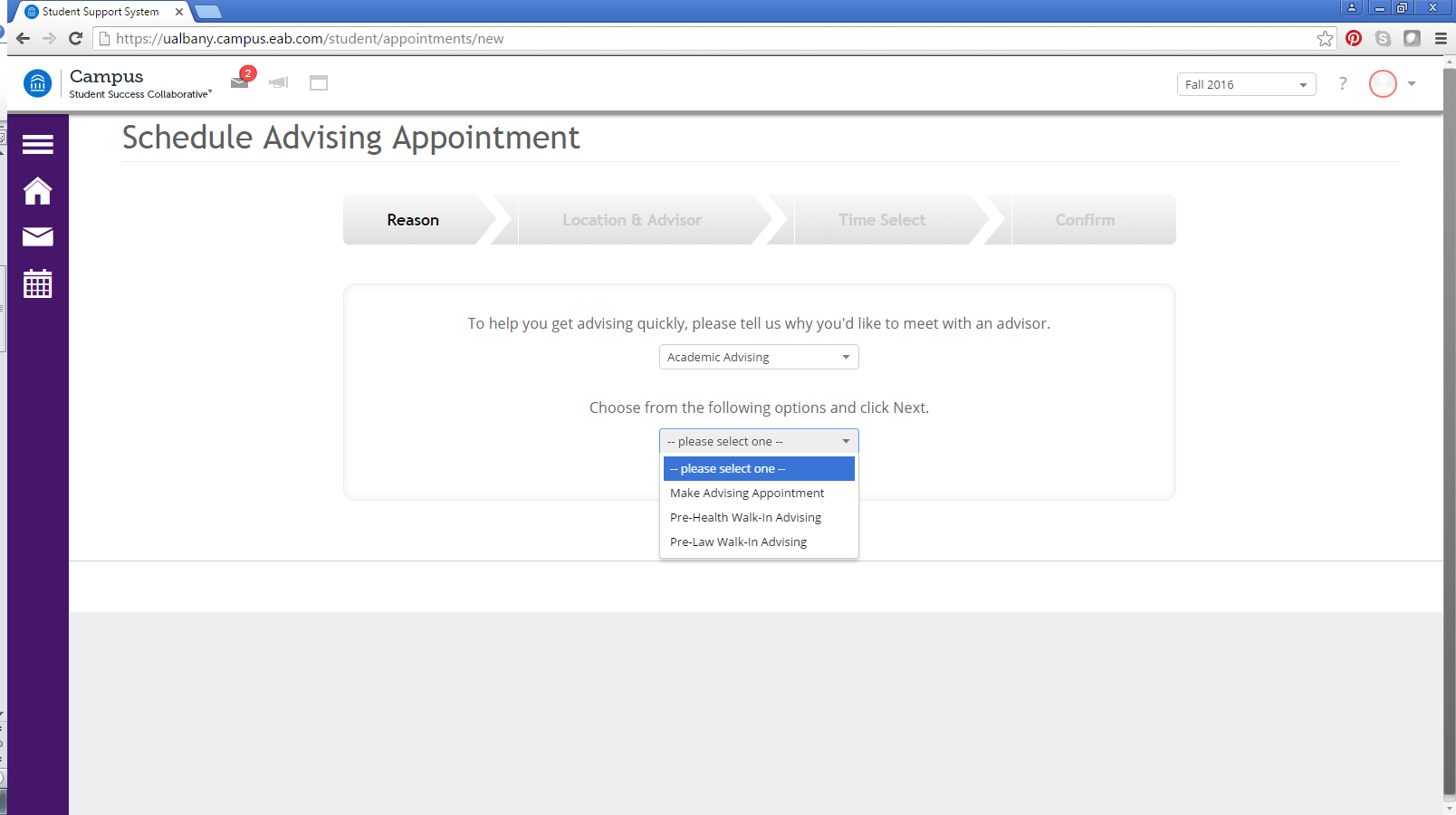1456x815 pixels.
Task: Choose Pre-Health Walk-In Advising
Action: [x=745, y=518]
